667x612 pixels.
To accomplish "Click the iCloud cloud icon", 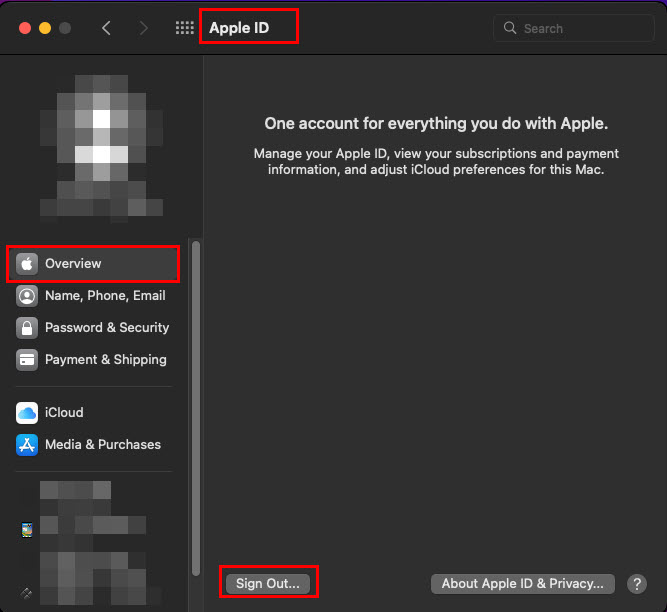I will [27, 413].
